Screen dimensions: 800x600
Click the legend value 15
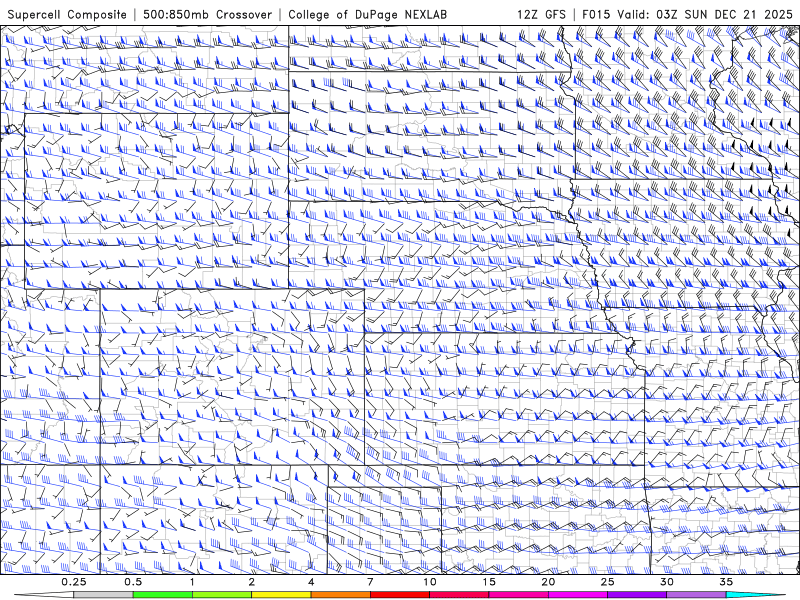coord(489,582)
